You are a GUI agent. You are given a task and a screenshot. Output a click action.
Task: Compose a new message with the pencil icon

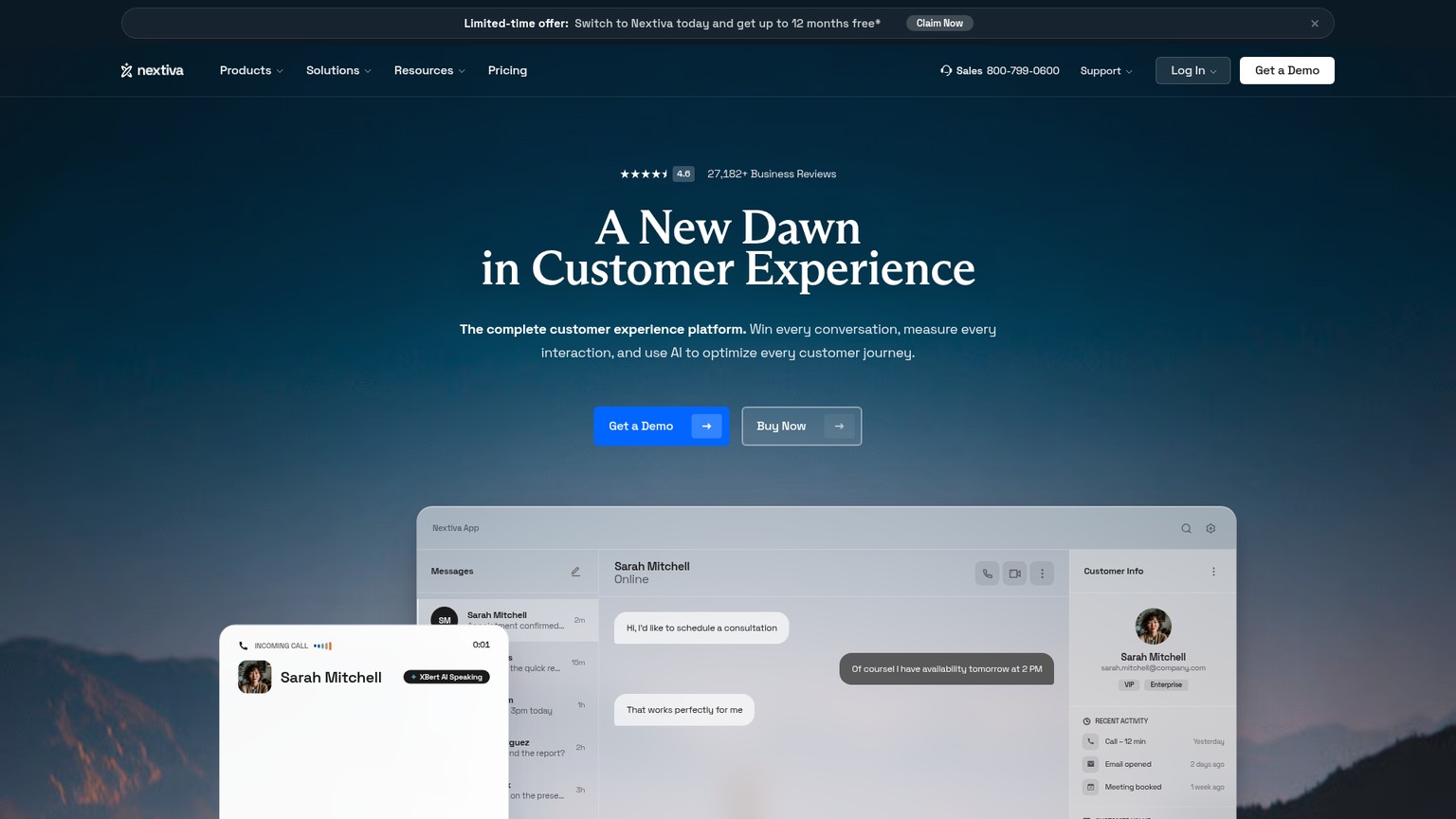[575, 572]
